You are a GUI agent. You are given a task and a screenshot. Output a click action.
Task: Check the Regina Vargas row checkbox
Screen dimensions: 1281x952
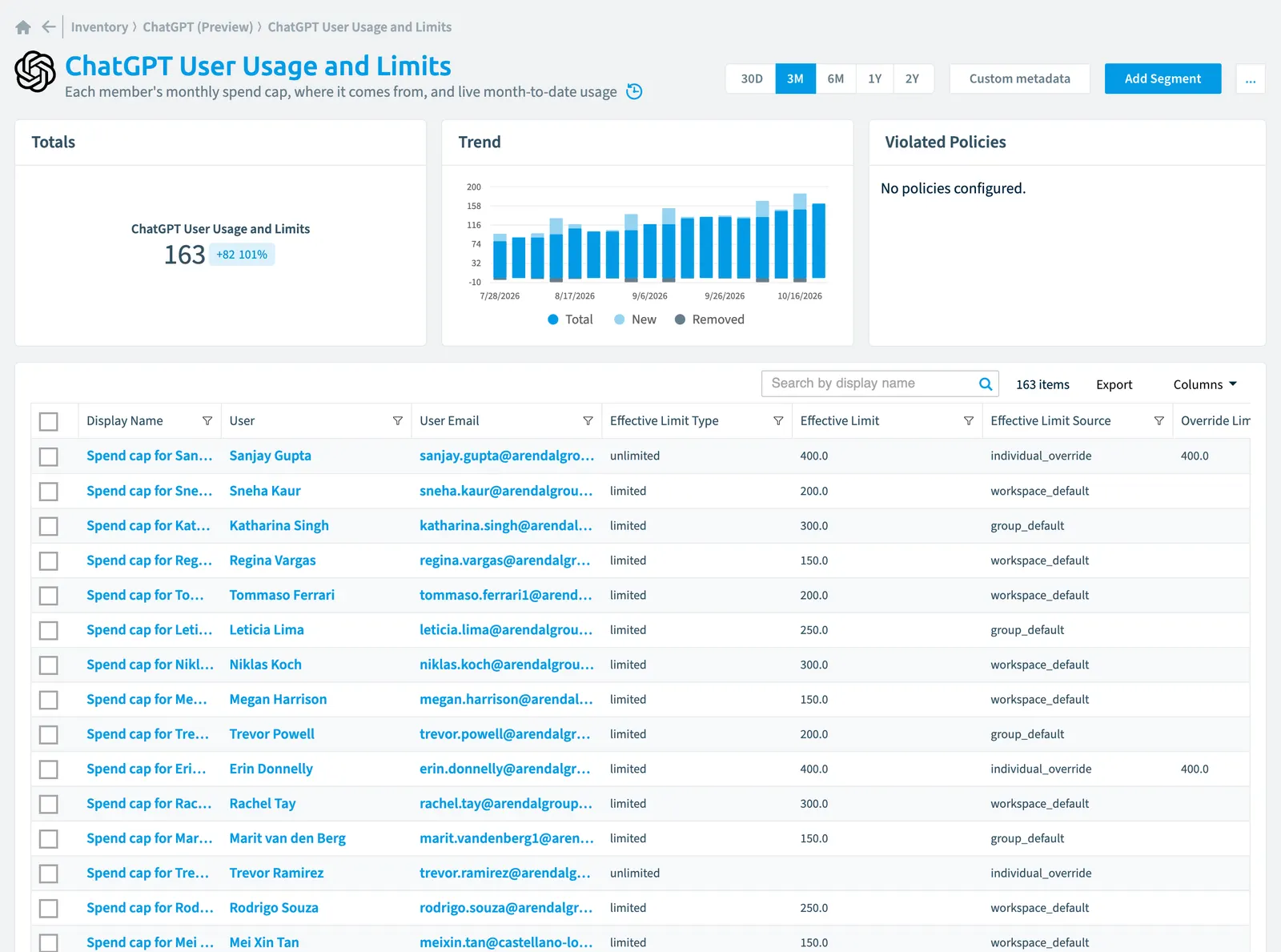(x=49, y=560)
